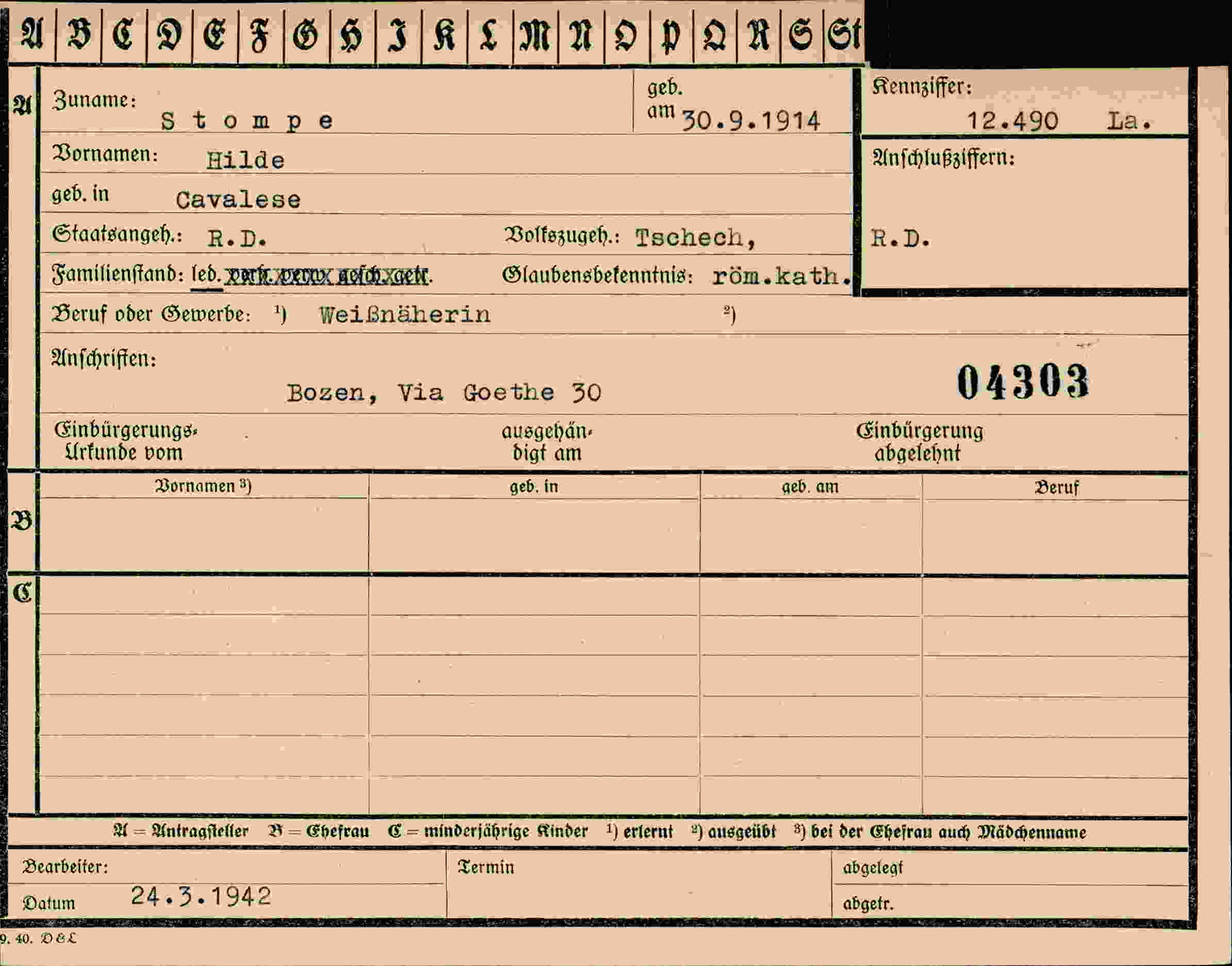Click R.D. under Anschlußziffern
The height and width of the screenshot is (966, 1232).
901,239
